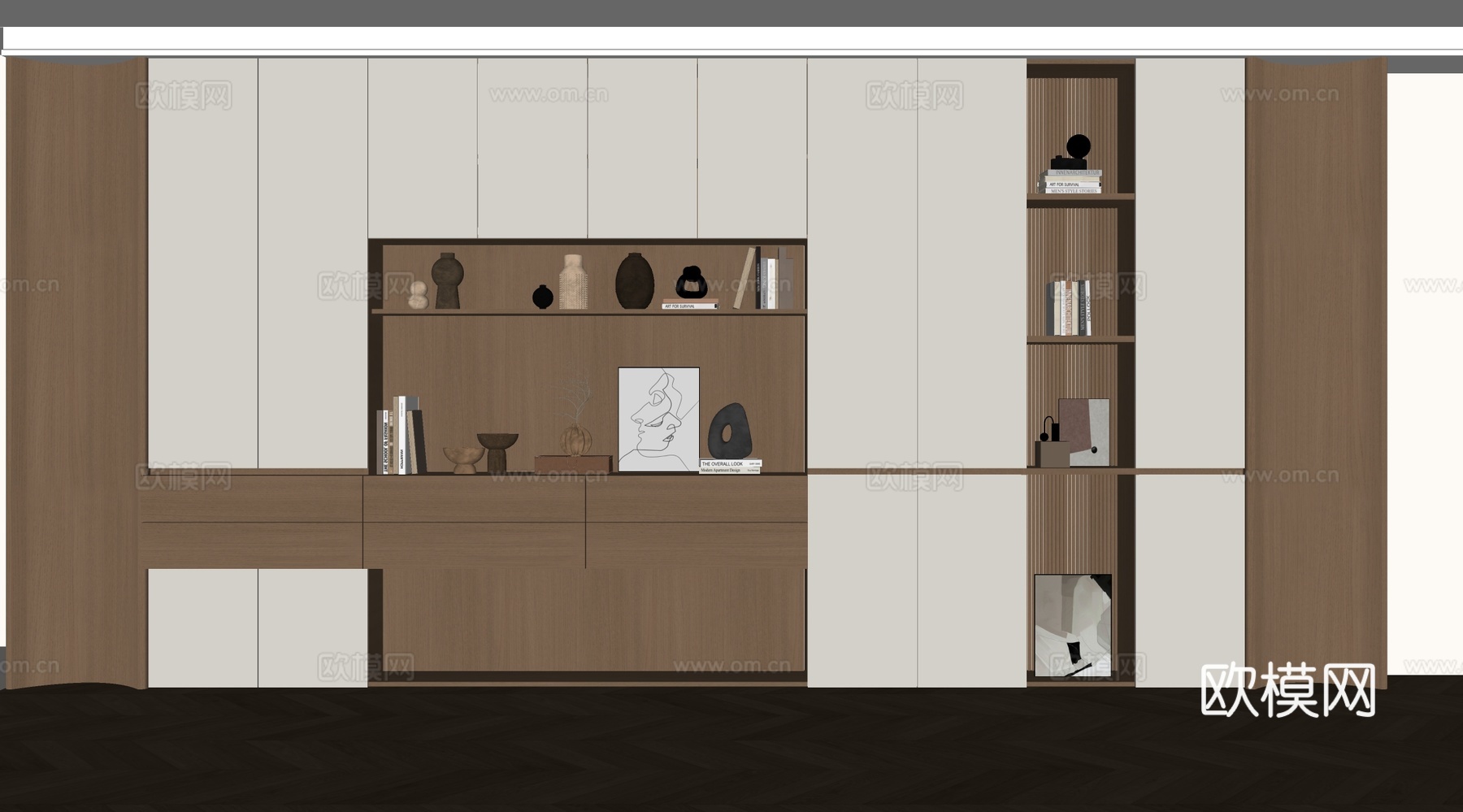Select the line-art face framed picture
1463x812 pixels.
tap(658, 419)
